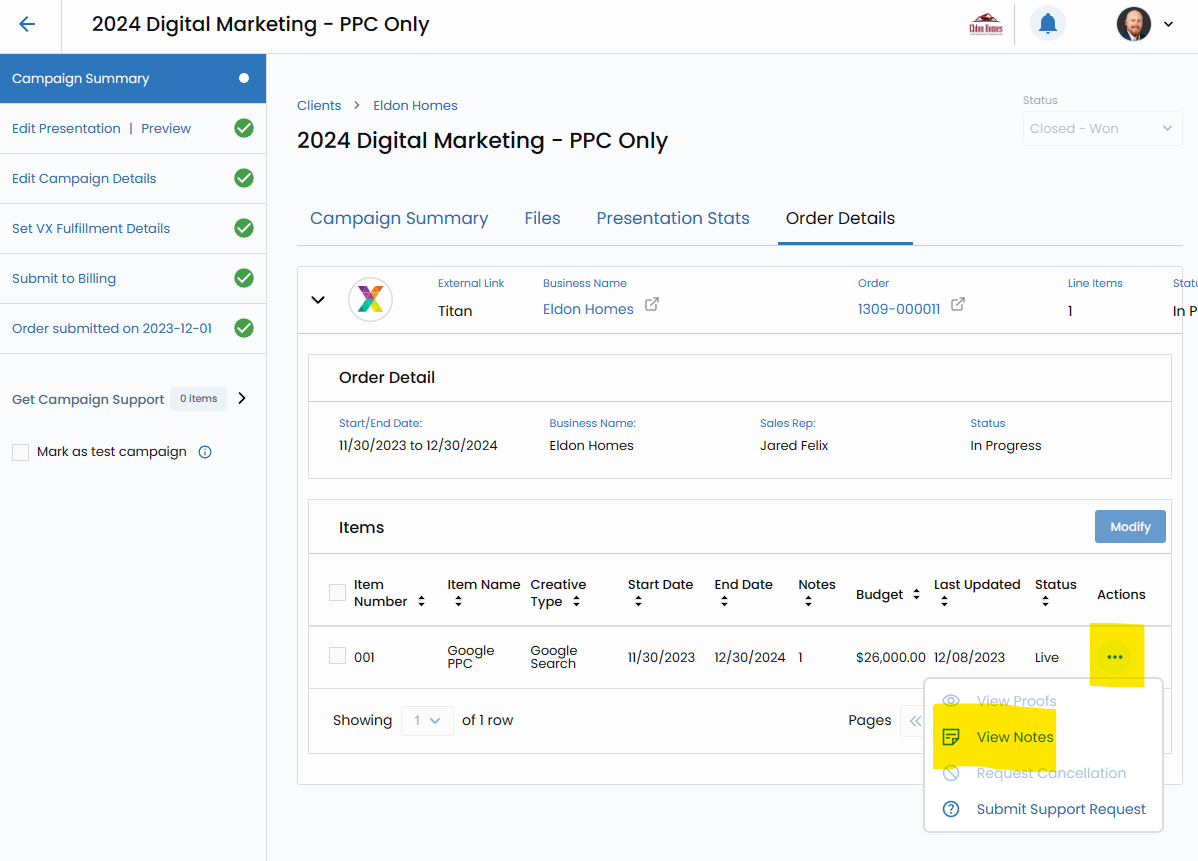The height and width of the screenshot is (861, 1198).
Task: Select all items header checkbox
Action: [337, 593]
